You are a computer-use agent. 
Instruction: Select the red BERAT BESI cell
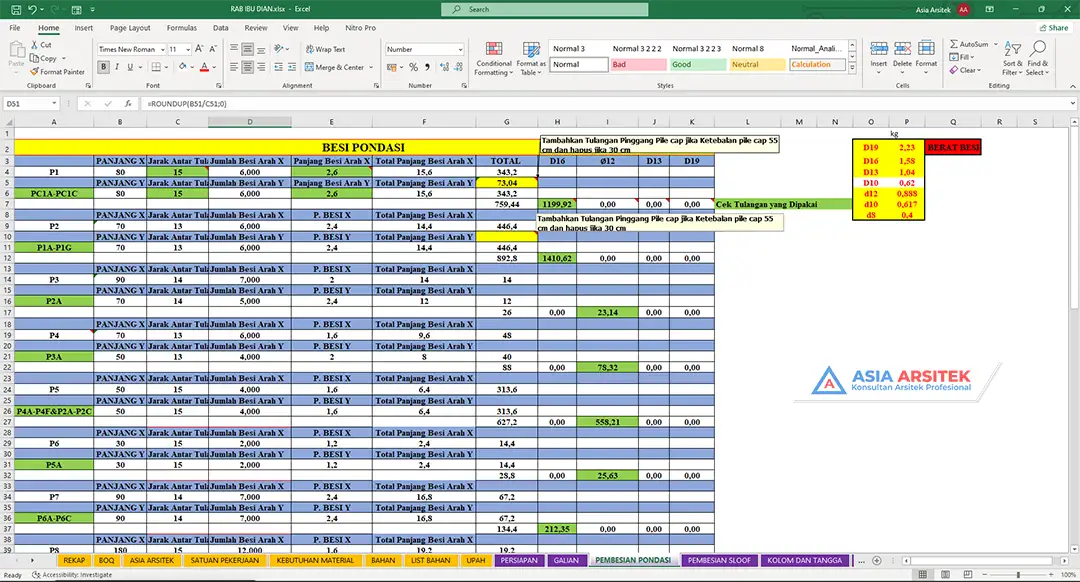tap(953, 147)
